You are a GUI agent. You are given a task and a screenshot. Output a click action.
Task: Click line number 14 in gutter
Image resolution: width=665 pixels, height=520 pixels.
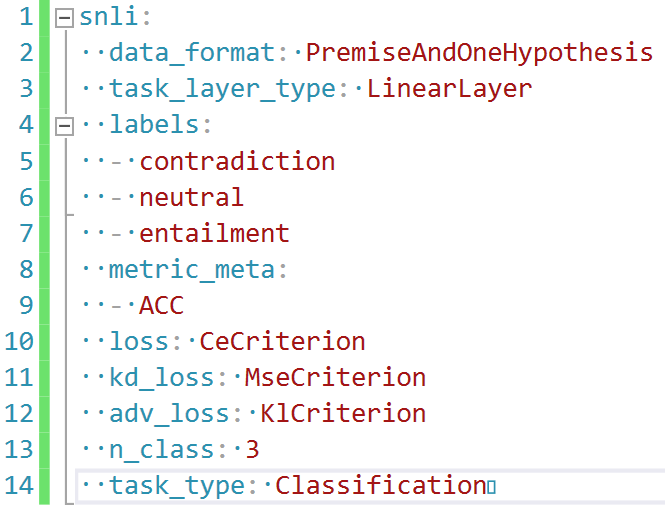19,486
